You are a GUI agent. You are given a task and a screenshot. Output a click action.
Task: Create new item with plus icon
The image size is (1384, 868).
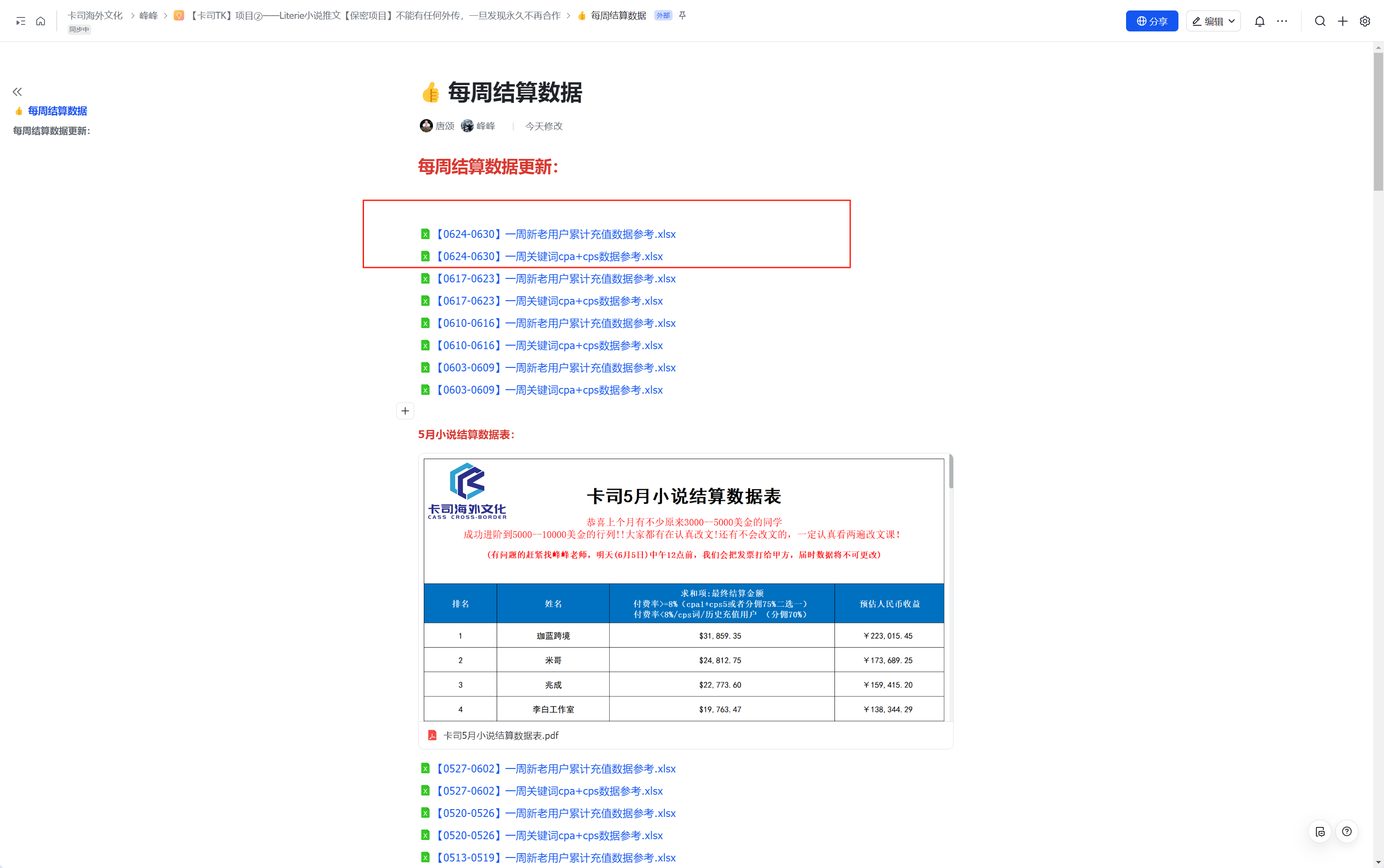click(x=1342, y=21)
